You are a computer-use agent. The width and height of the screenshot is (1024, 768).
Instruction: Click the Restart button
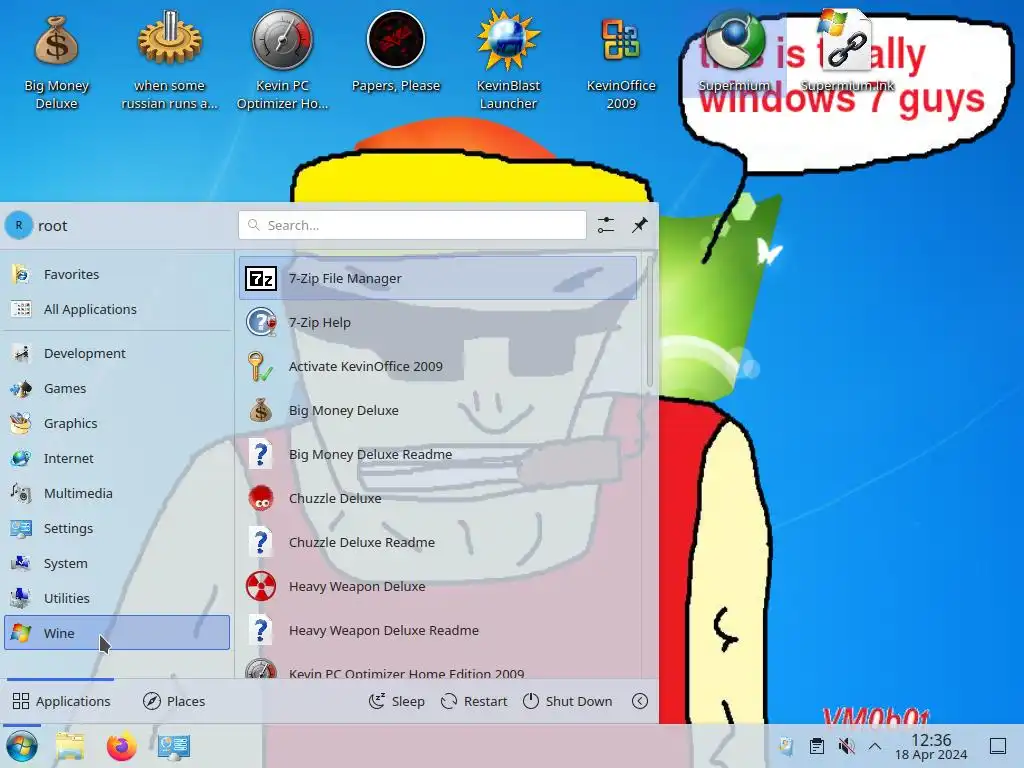tap(474, 701)
